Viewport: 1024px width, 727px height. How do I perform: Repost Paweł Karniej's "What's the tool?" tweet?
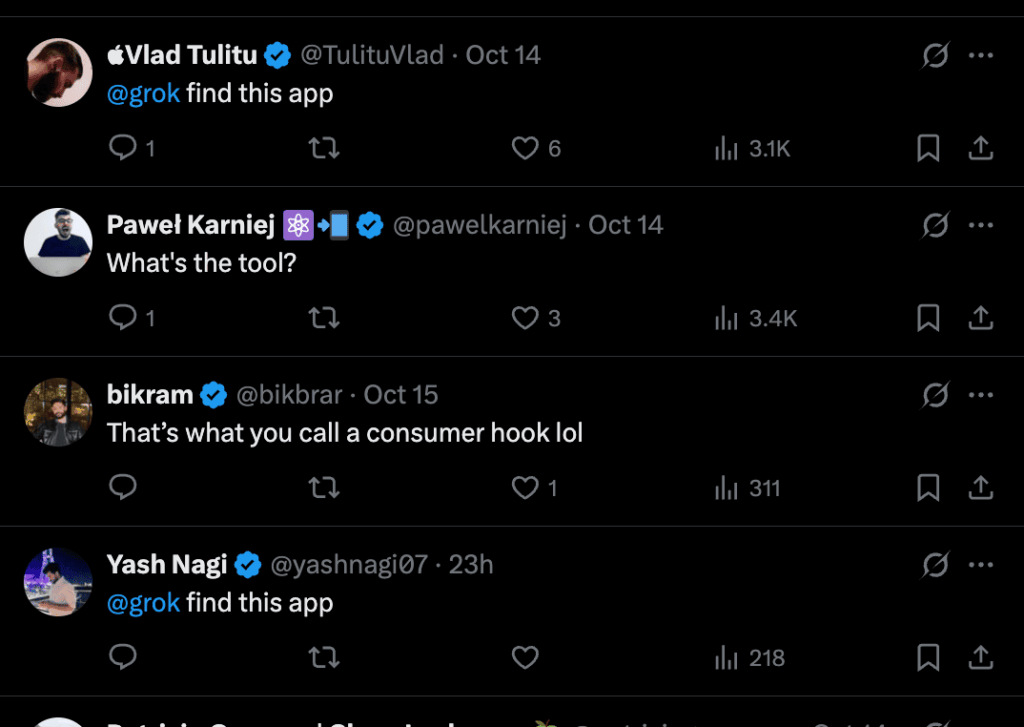tap(324, 319)
